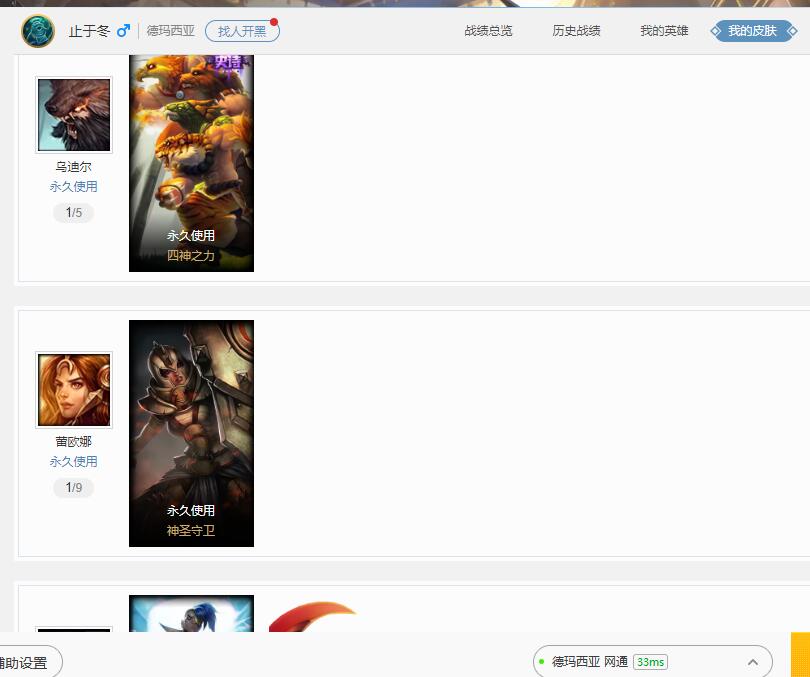Click the 1/5 skin count badge
810x677 pixels.
pos(73,212)
